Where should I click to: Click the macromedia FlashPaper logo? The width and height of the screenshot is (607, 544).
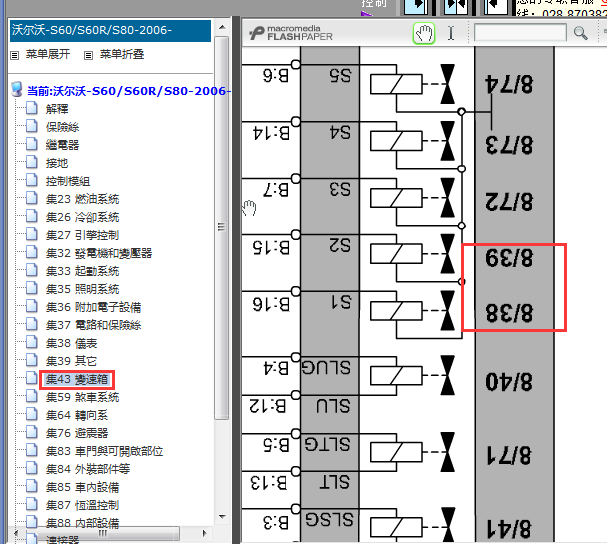coord(291,33)
